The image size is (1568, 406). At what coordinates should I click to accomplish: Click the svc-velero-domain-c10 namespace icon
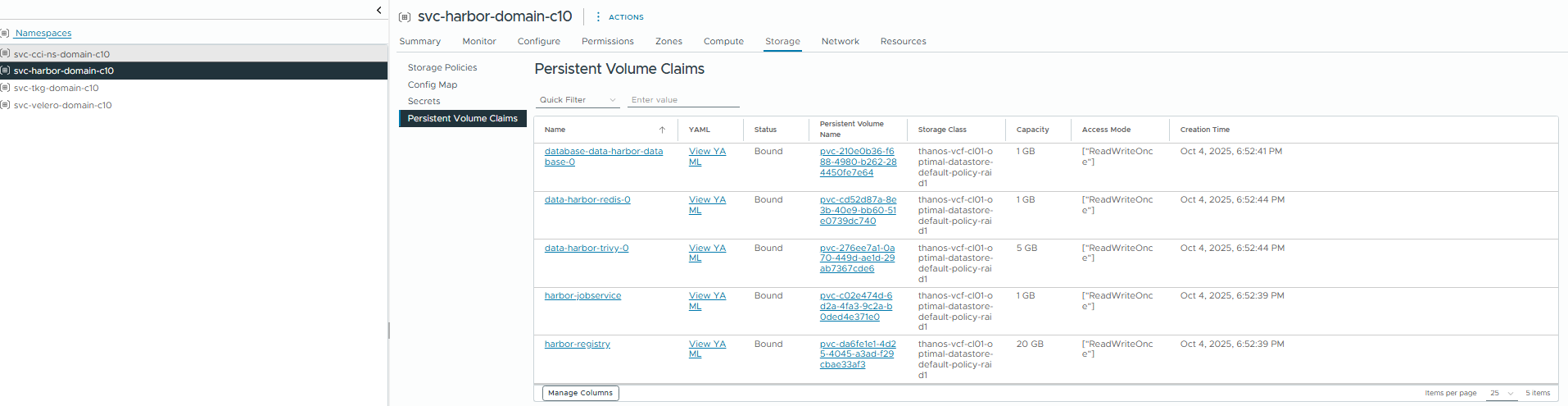pyautogui.click(x=5, y=105)
